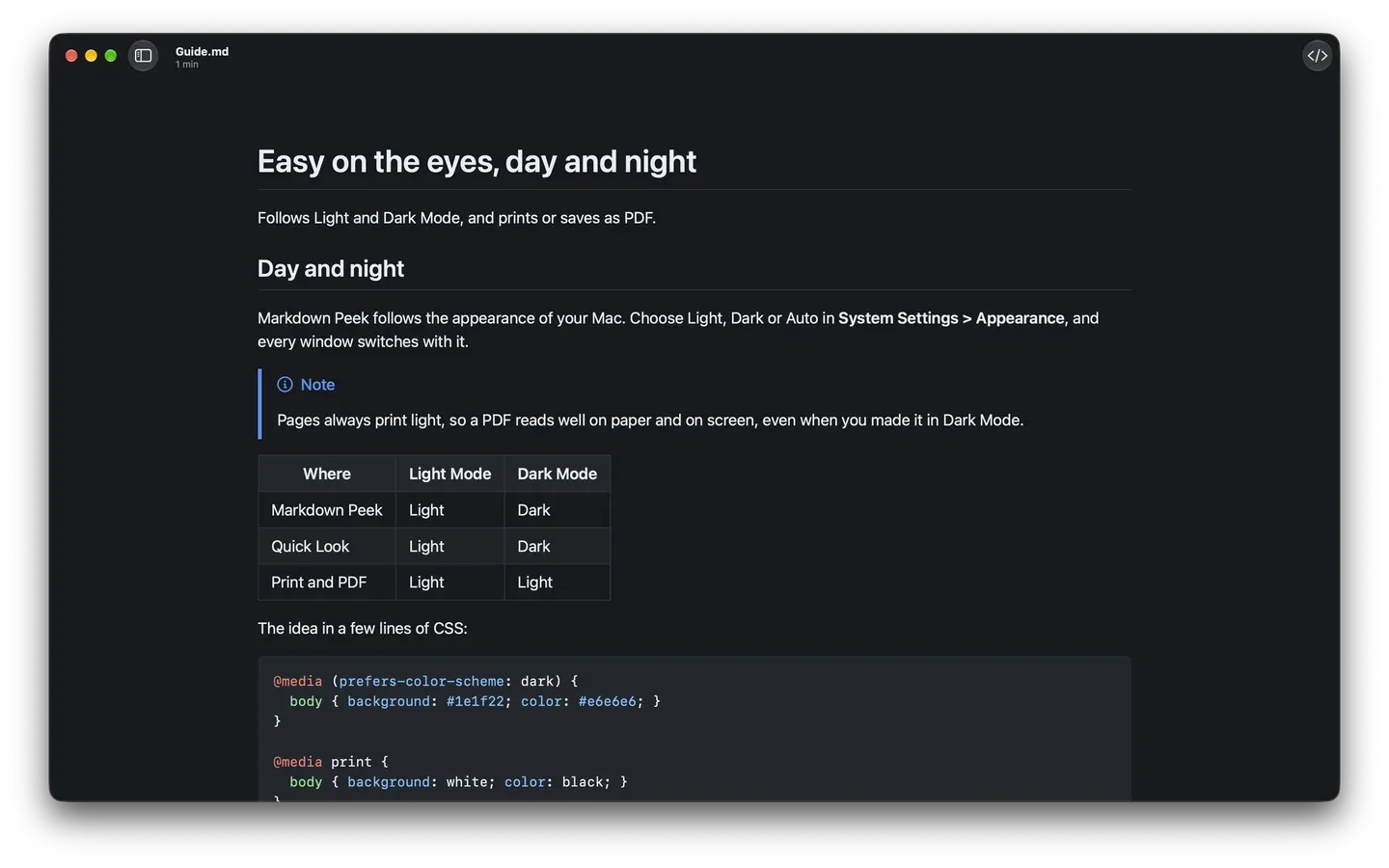Toggle the sidebar panel icon
This screenshot has width=1389, height=868.
tap(143, 56)
